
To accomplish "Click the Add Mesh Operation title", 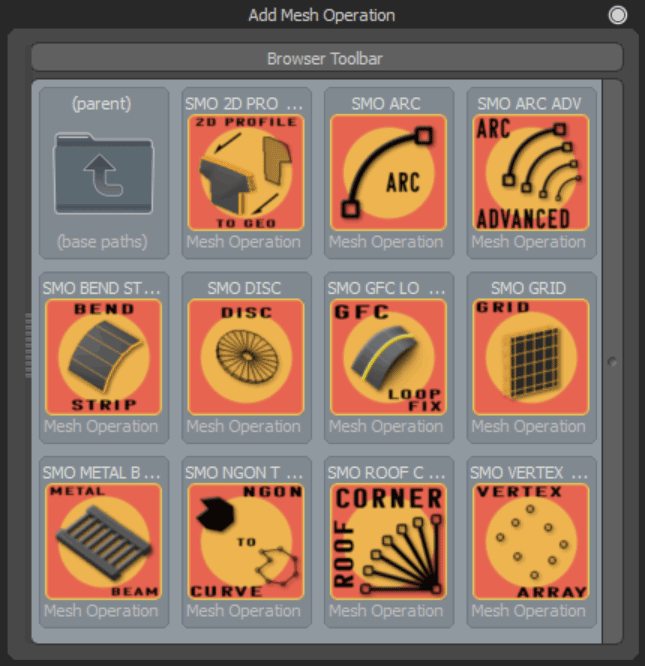I will point(322,15).
